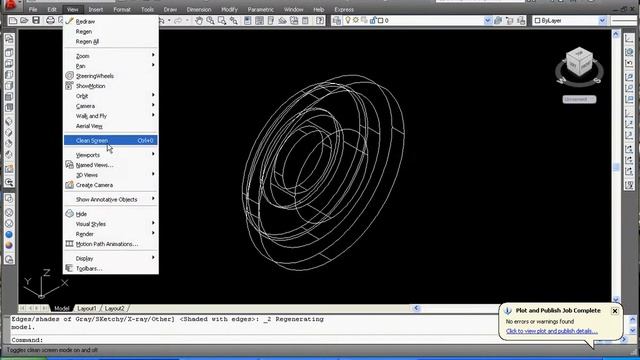Click the Save floppy disk icon
This screenshot has height=360, width=640.
36,20
